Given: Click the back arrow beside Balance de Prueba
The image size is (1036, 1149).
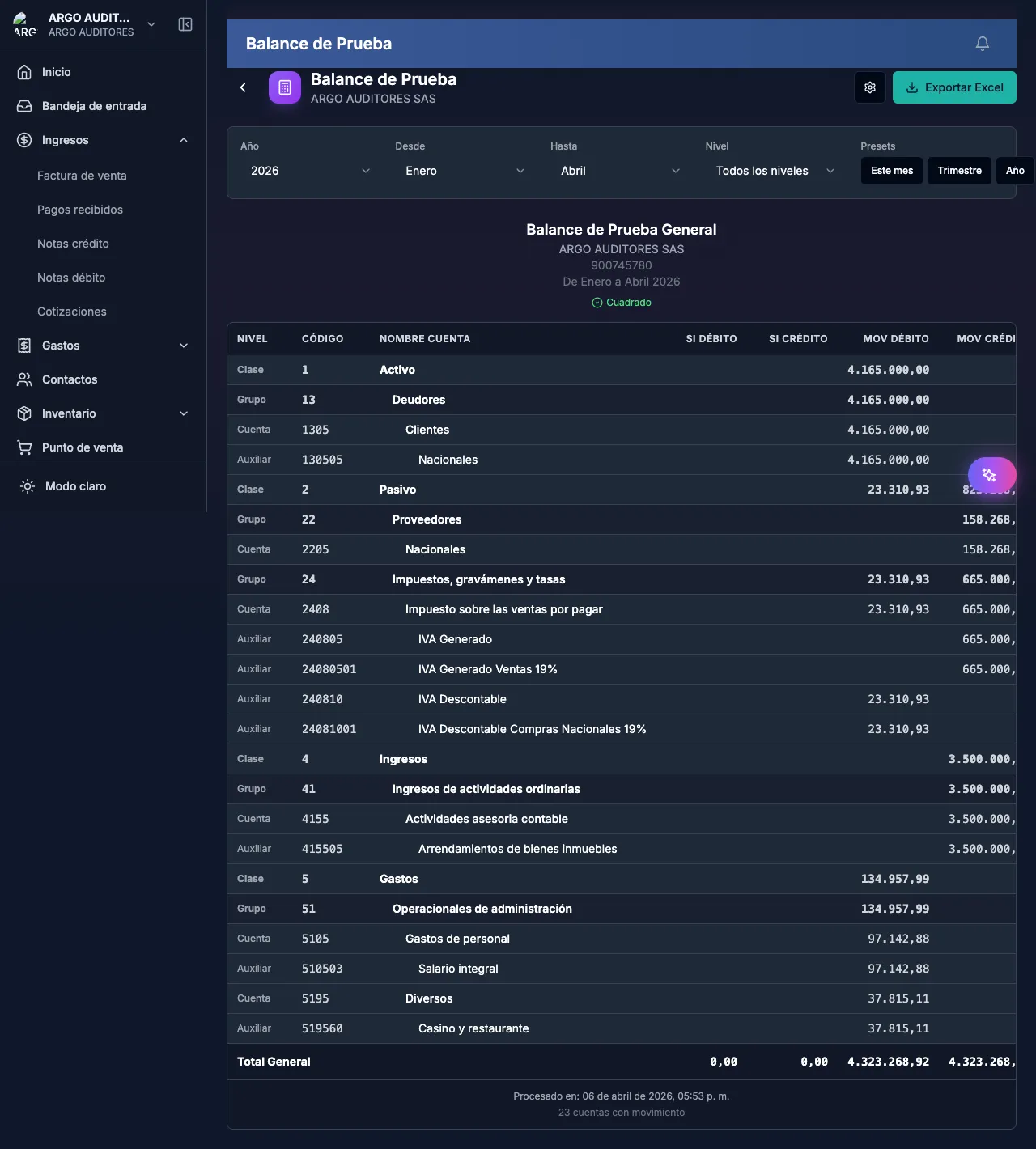Looking at the screenshot, I should 243,87.
